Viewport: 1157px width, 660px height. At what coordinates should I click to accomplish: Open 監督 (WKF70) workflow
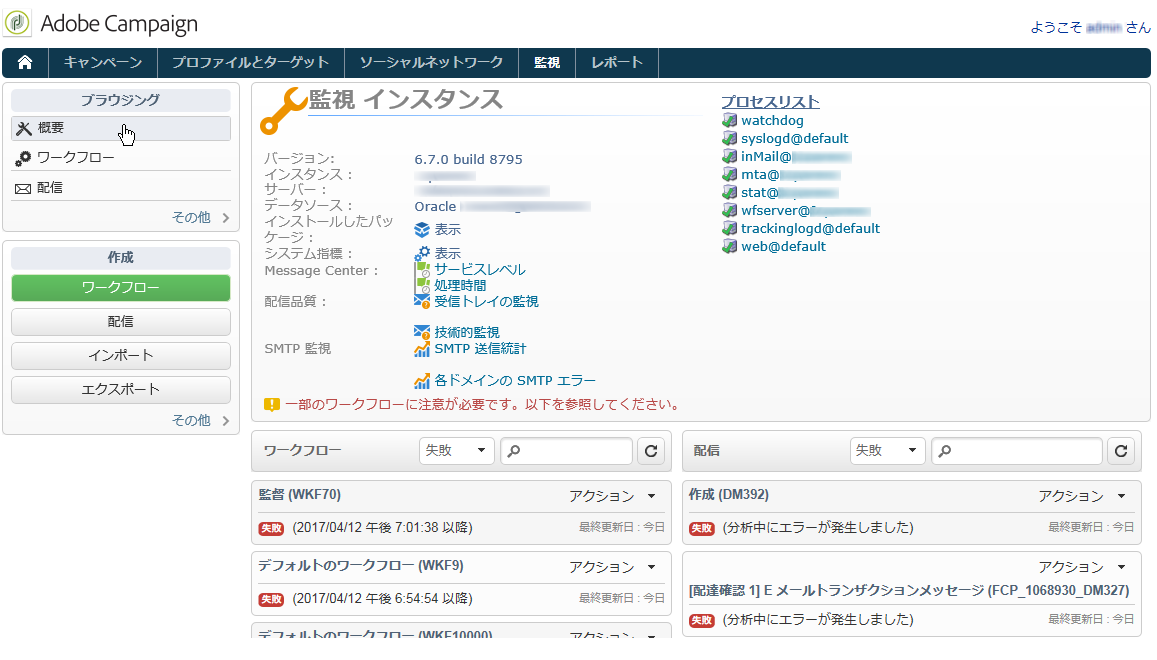pos(300,495)
